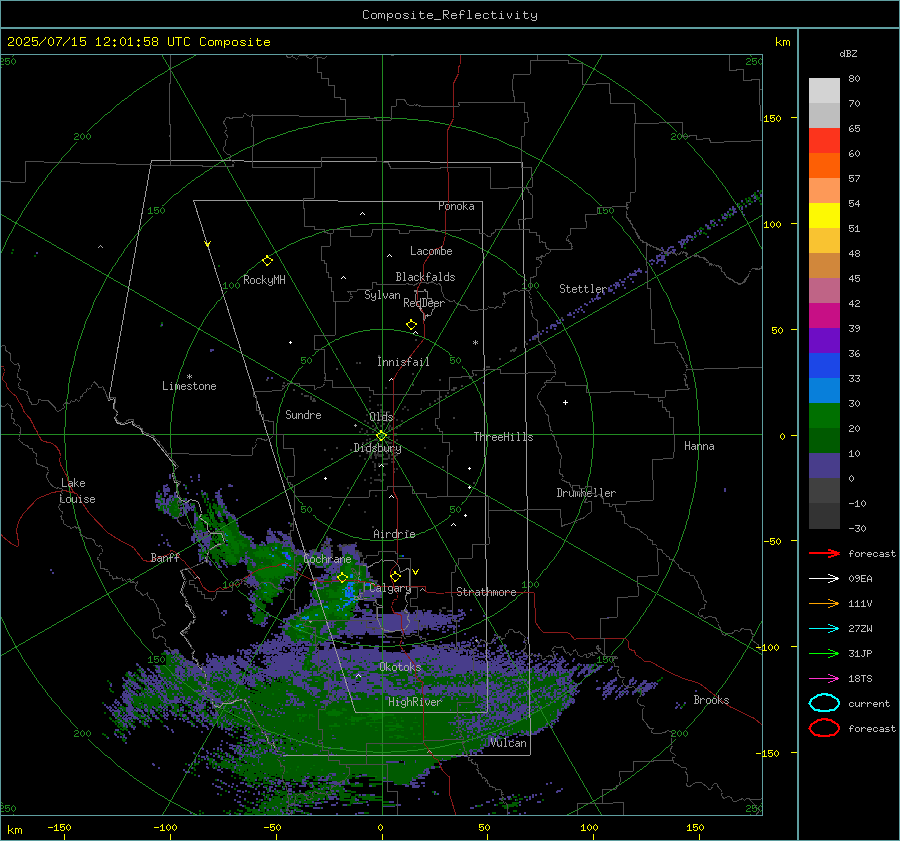The width and height of the screenshot is (900, 841).
Task: Click the Calgary city label
Action: [x=390, y=588]
